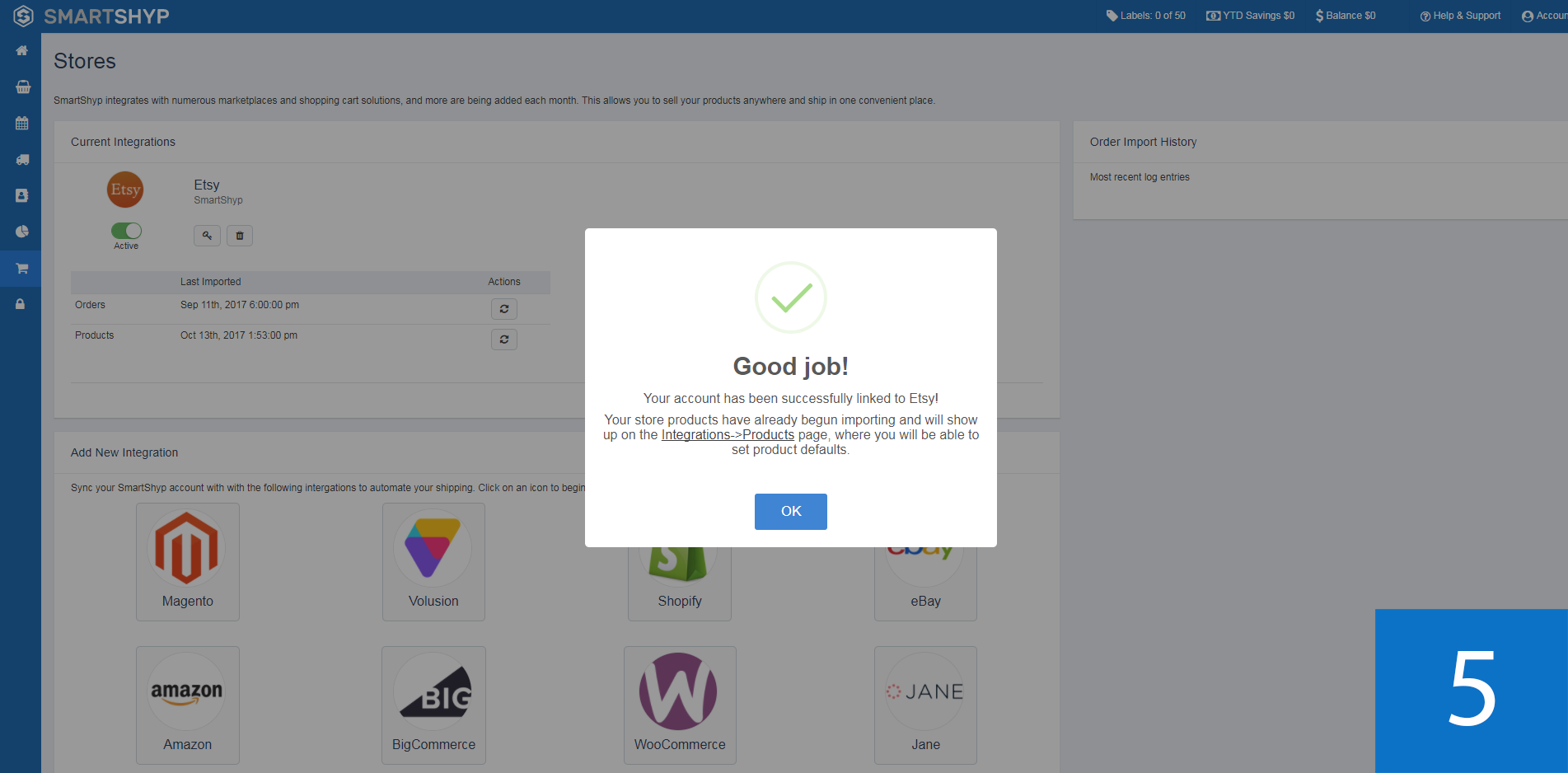Add the Shopify integration
The height and width of the screenshot is (773, 1568).
(680, 583)
